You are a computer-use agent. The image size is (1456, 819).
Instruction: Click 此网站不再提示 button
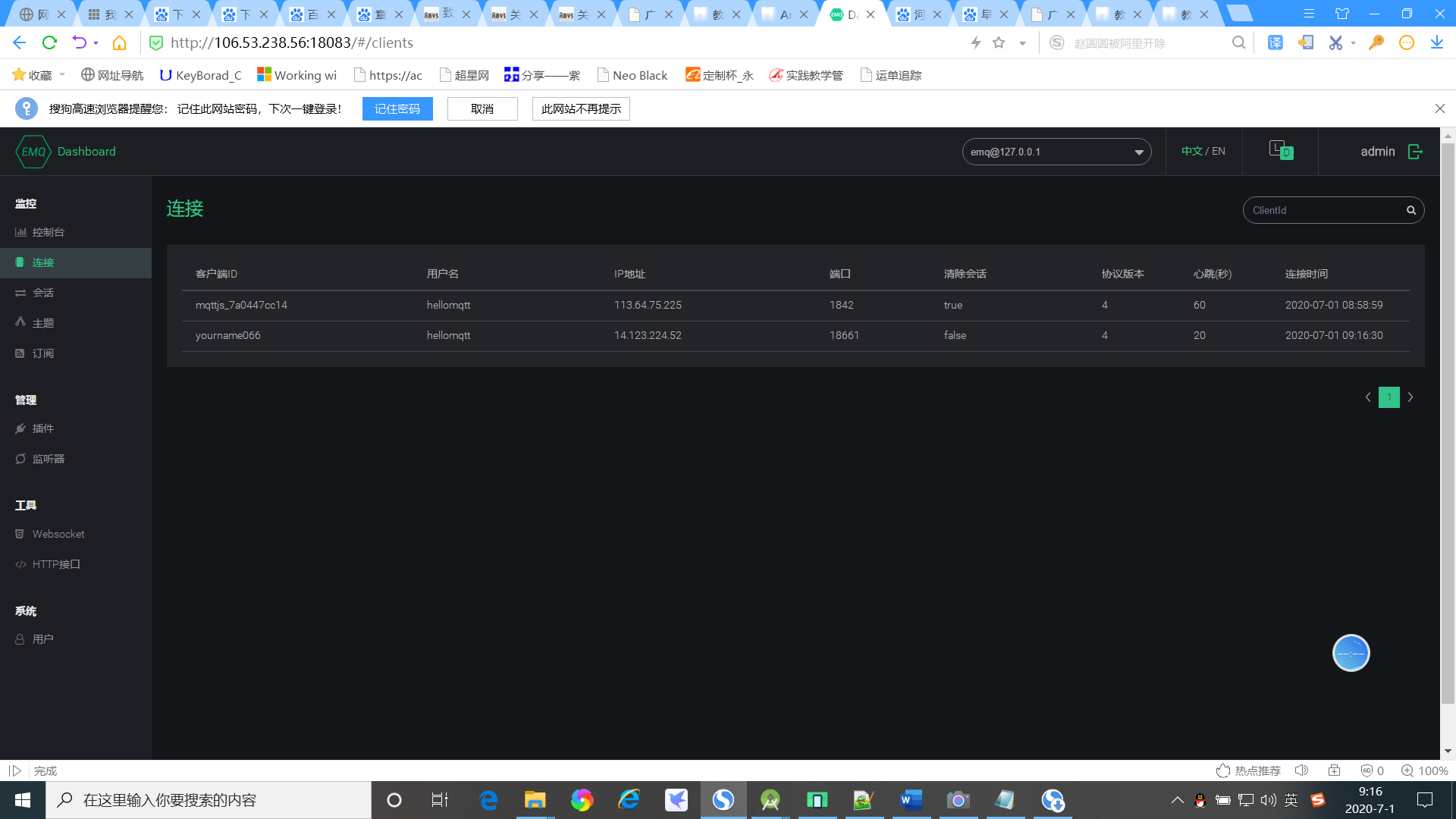581,108
